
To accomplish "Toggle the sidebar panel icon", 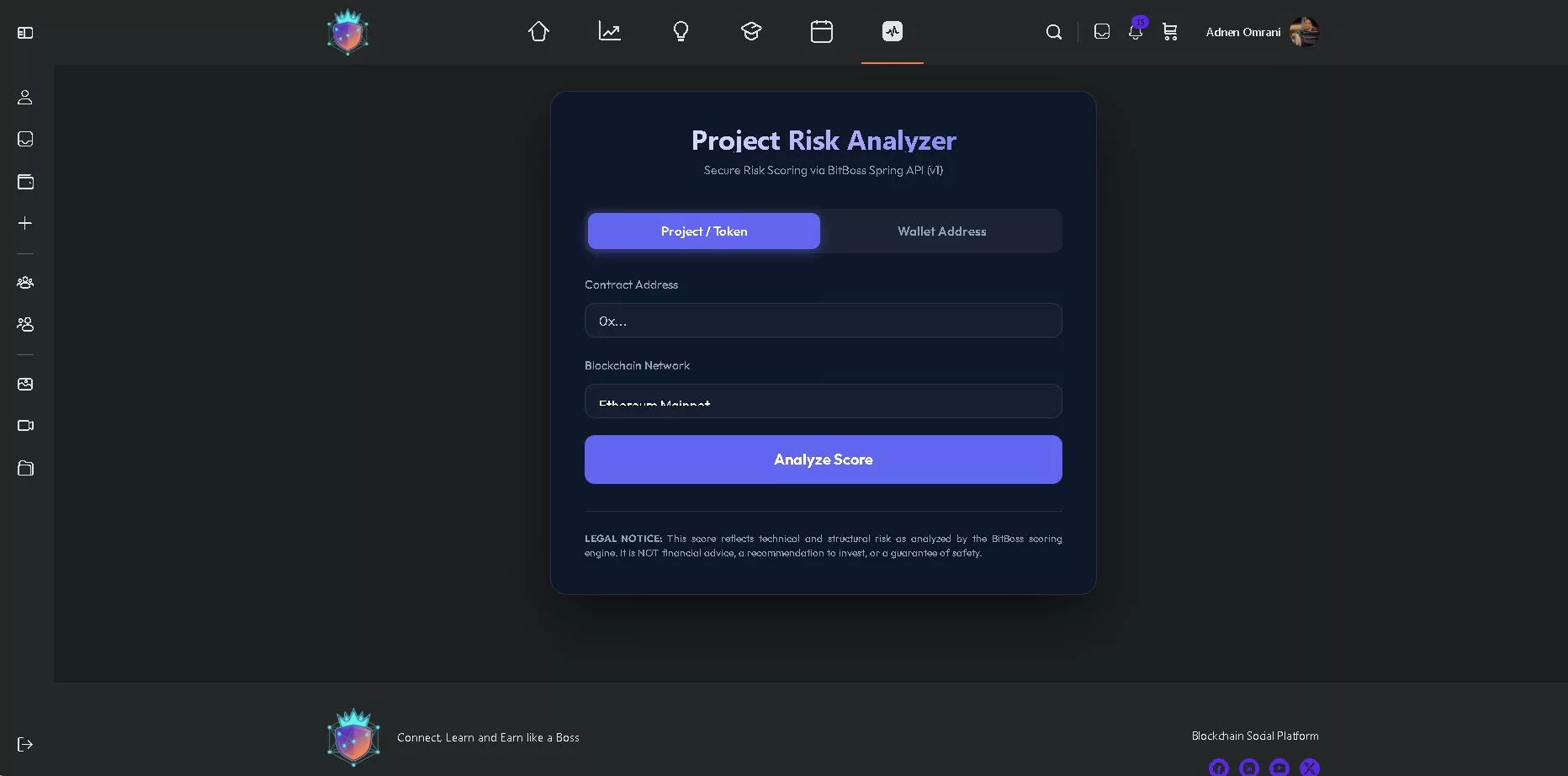I will (25, 33).
